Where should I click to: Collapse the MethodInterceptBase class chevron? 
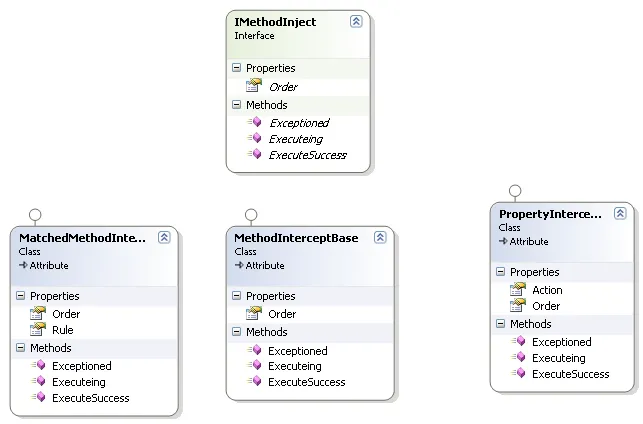(x=380, y=237)
